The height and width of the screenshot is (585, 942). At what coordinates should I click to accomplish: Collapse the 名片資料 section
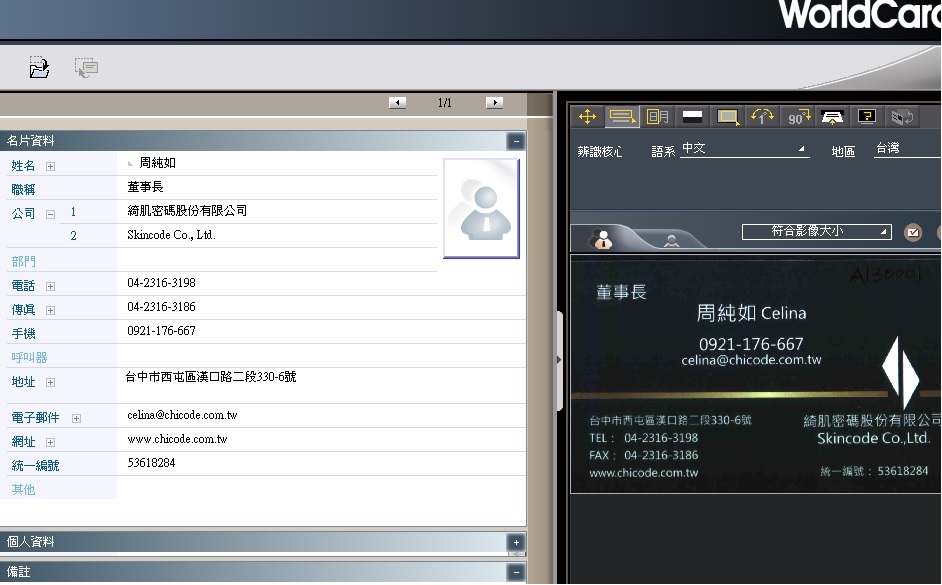click(x=516, y=141)
